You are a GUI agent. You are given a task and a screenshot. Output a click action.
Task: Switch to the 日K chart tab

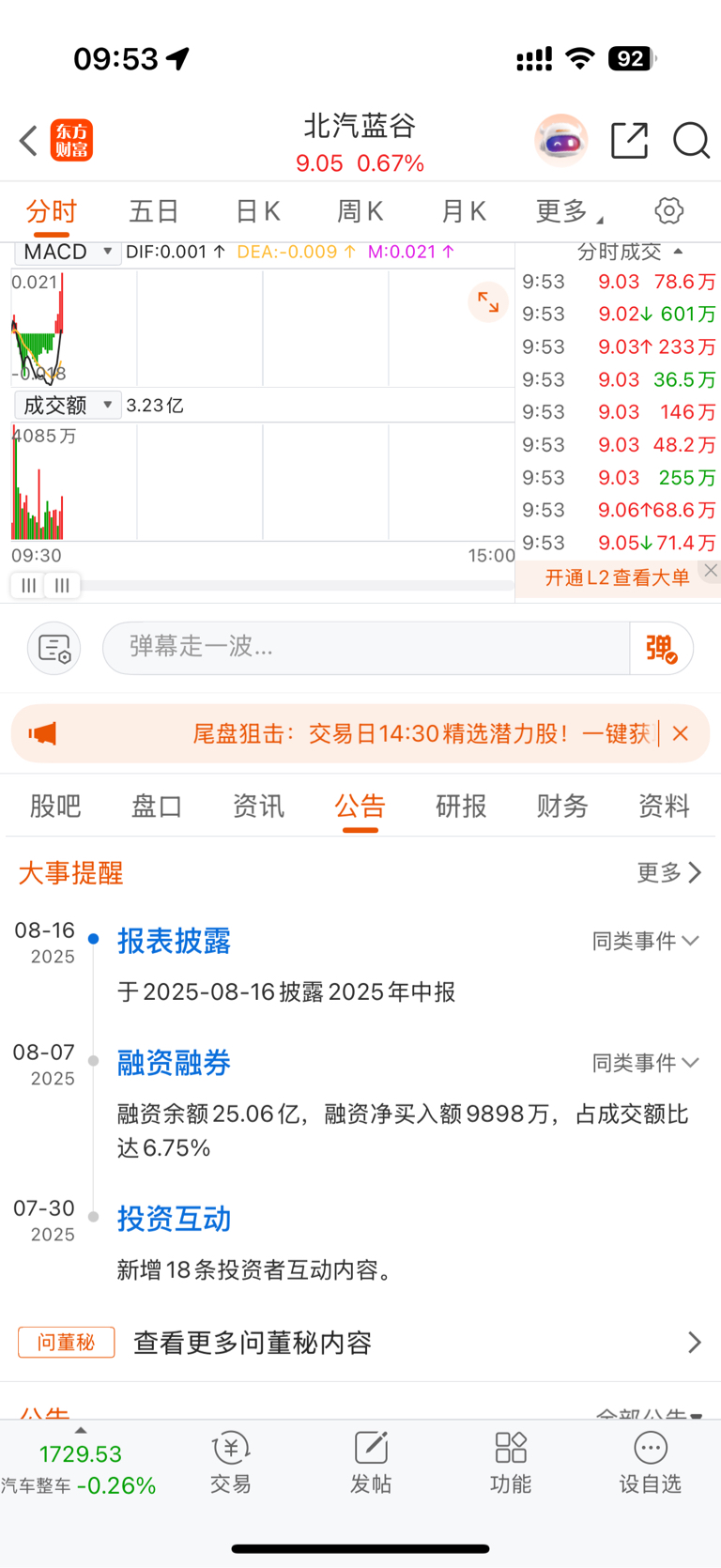pos(257,211)
